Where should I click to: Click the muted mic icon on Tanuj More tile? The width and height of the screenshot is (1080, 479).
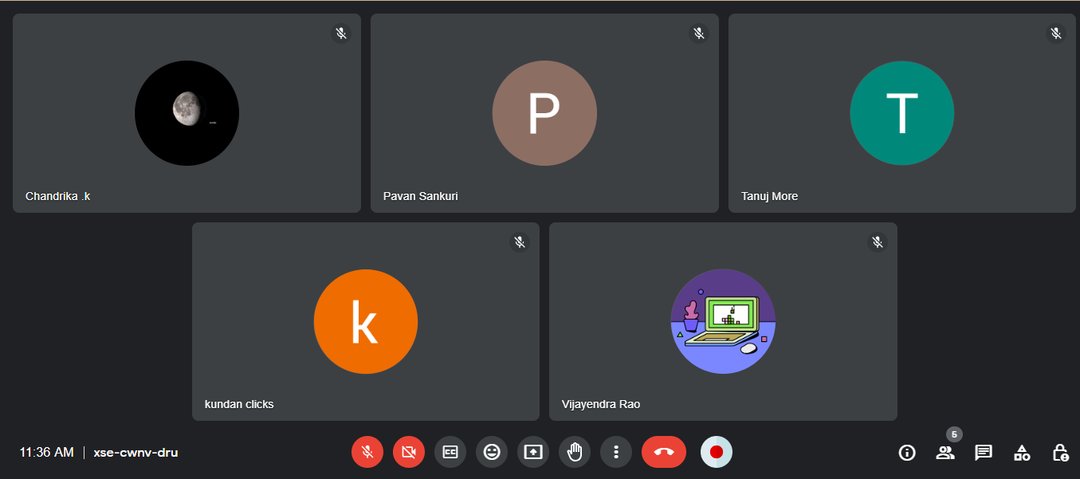[1056, 33]
